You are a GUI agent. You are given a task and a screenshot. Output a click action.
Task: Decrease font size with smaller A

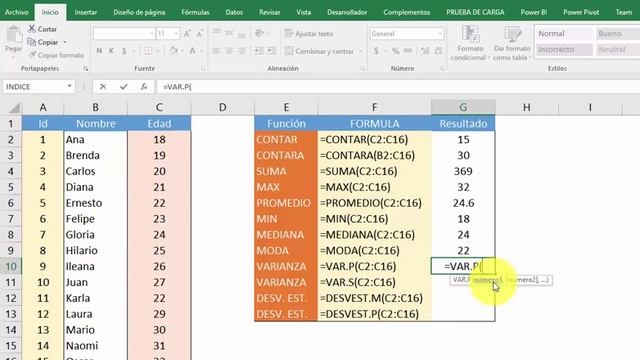[200, 34]
